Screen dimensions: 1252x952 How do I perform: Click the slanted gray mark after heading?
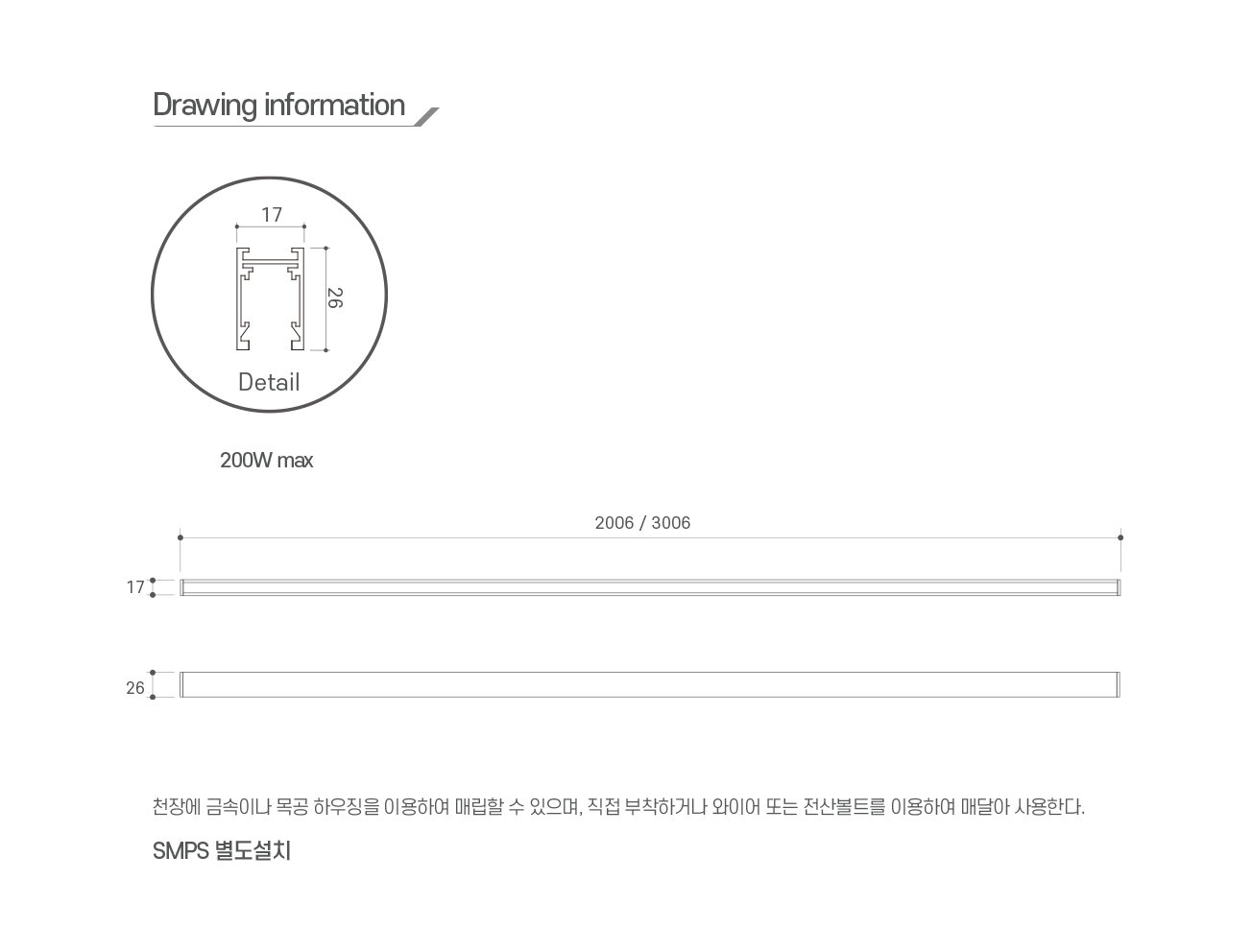(x=426, y=116)
